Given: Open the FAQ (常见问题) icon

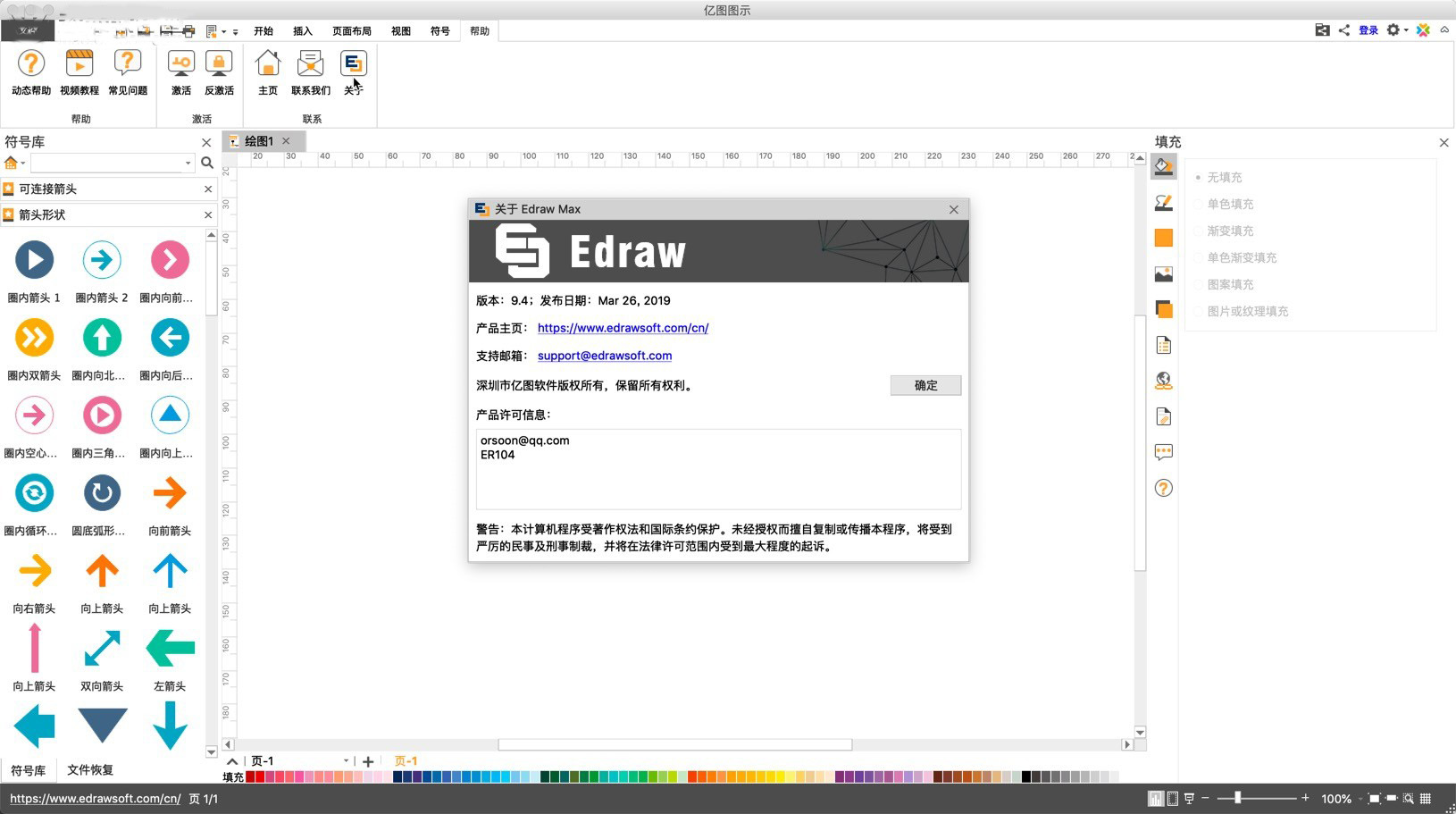Looking at the screenshot, I should click(128, 63).
